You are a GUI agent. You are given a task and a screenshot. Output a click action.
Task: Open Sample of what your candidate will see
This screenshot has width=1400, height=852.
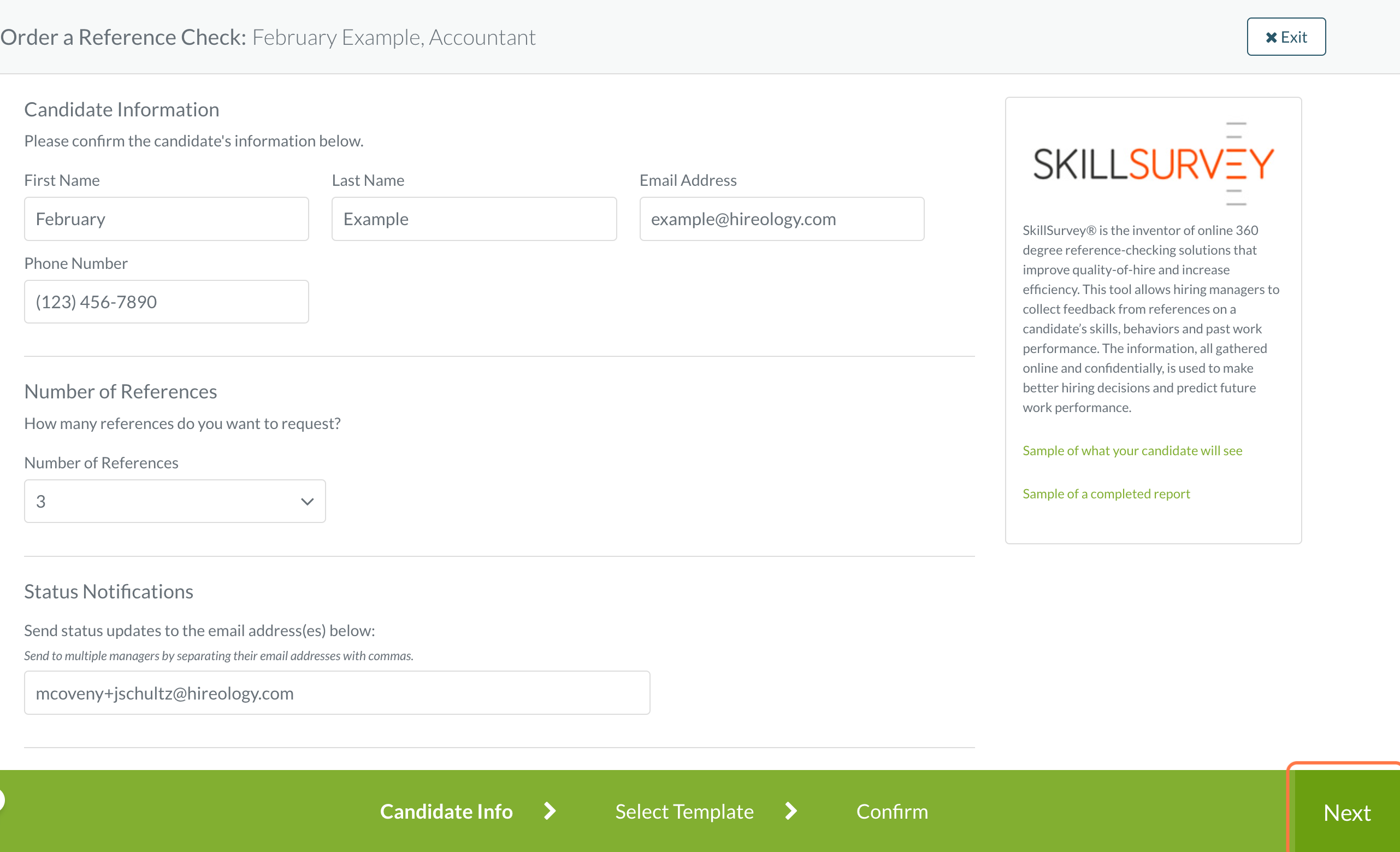point(1132,451)
